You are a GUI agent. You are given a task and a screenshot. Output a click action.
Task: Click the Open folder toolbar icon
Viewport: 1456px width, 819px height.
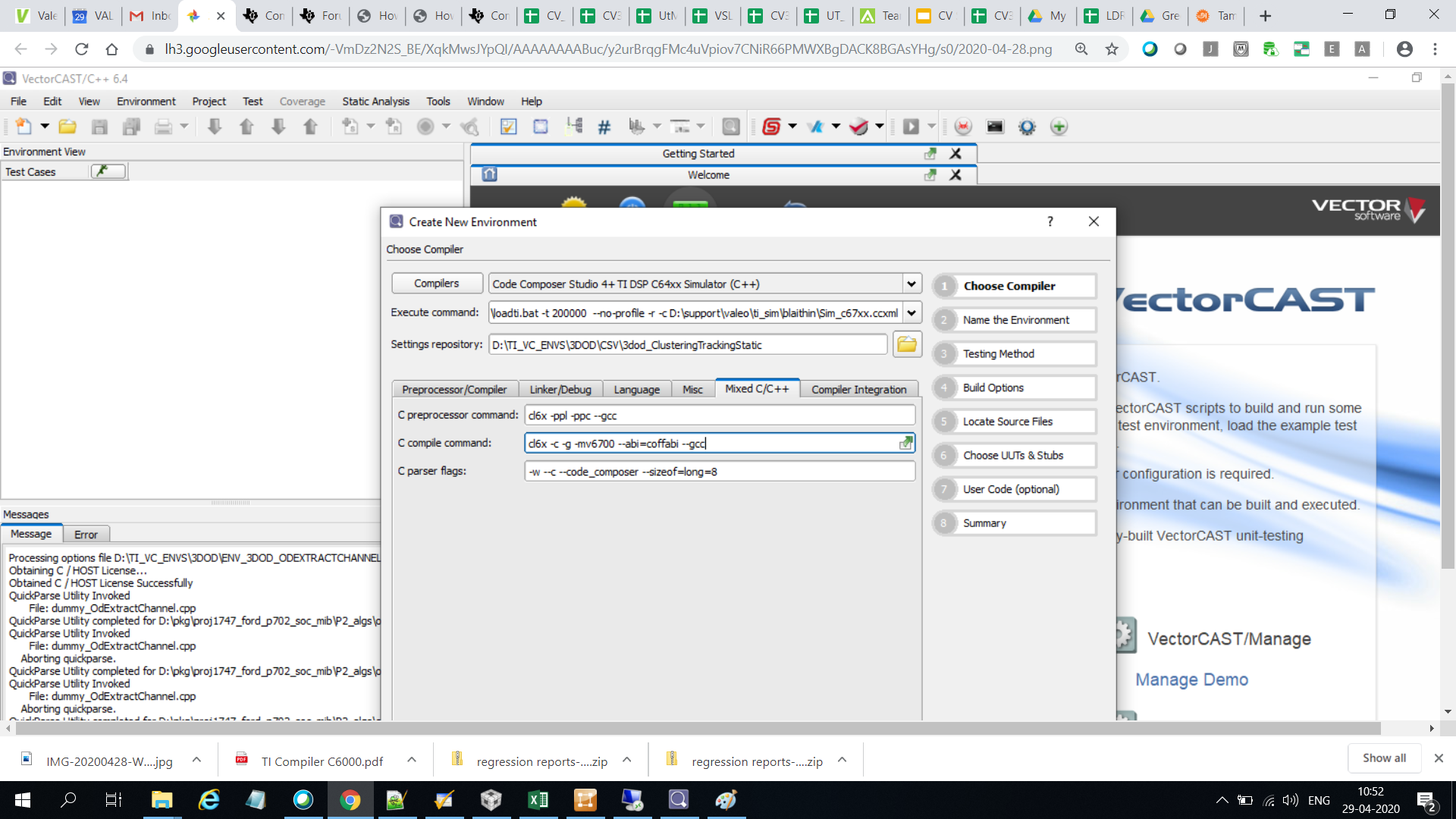(x=67, y=127)
